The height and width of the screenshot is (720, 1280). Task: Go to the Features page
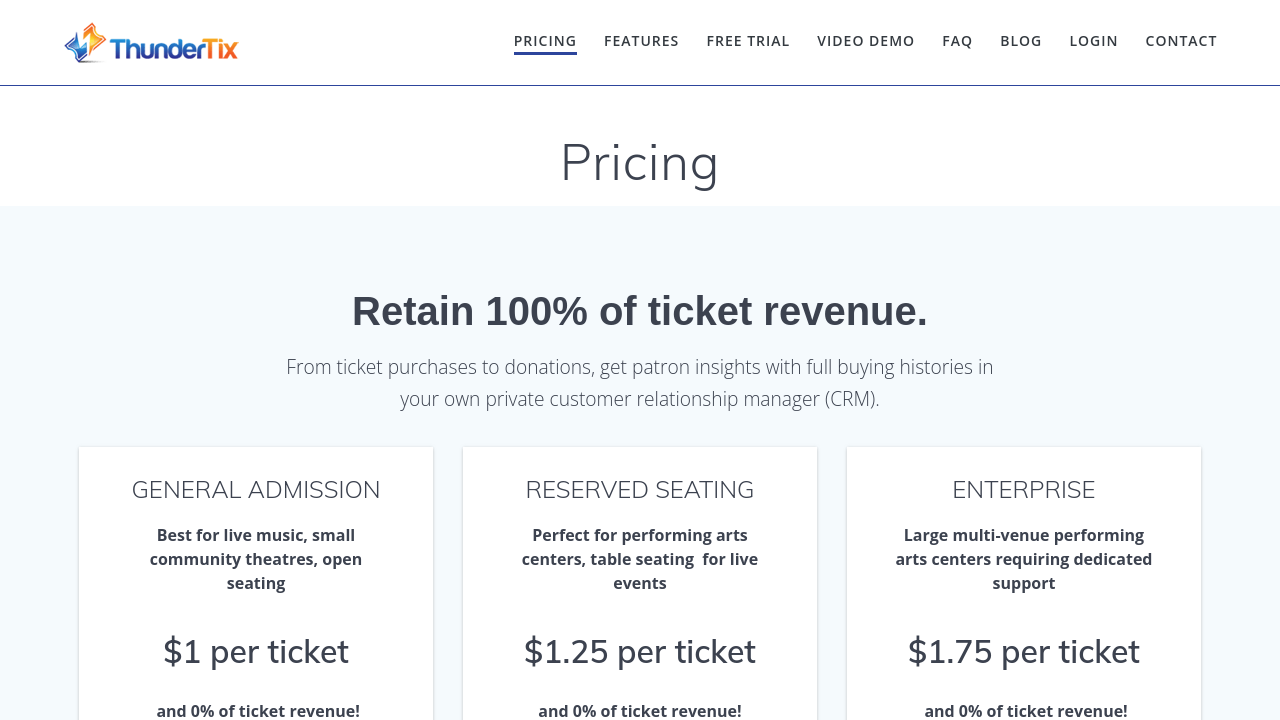[641, 41]
